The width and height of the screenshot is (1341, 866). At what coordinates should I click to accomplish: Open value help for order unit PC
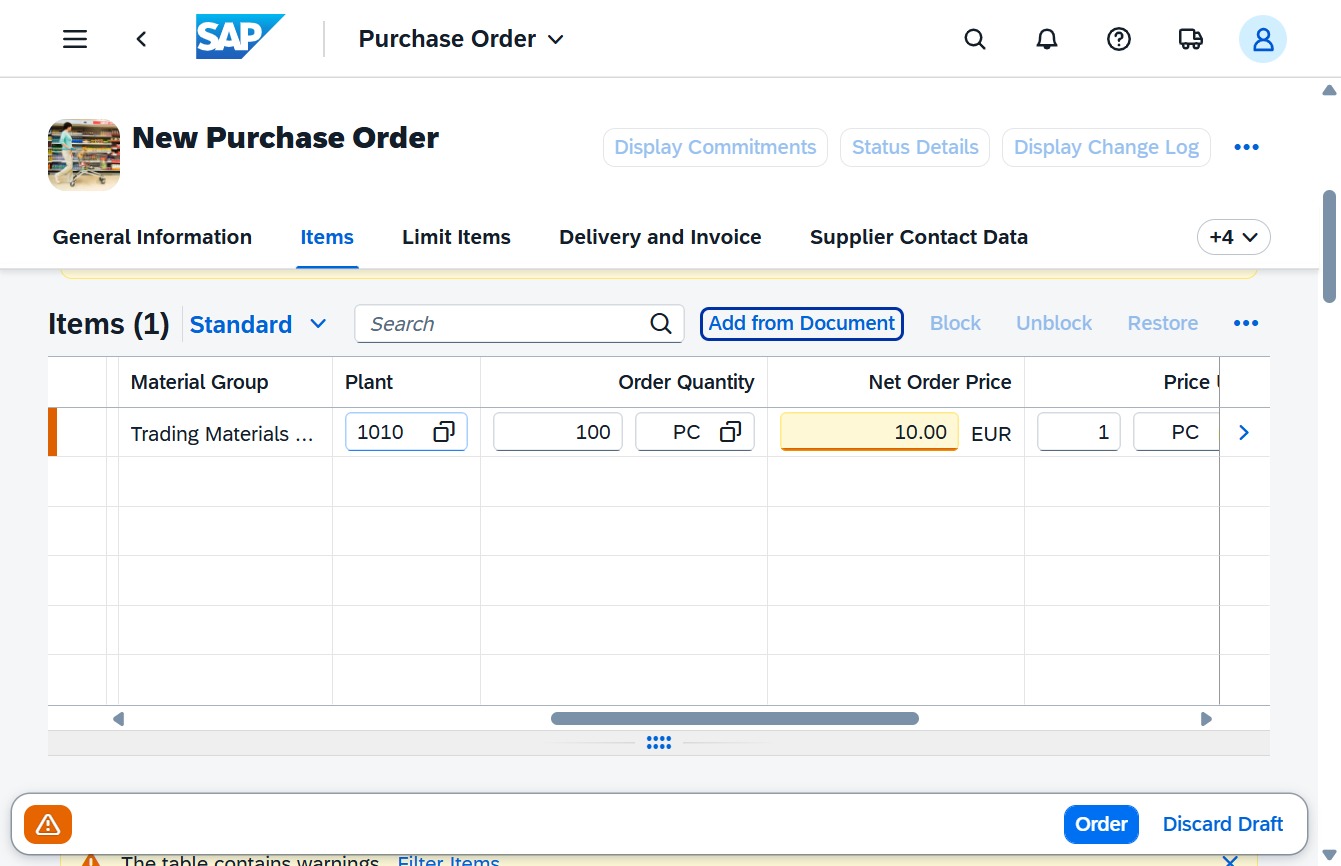point(731,432)
